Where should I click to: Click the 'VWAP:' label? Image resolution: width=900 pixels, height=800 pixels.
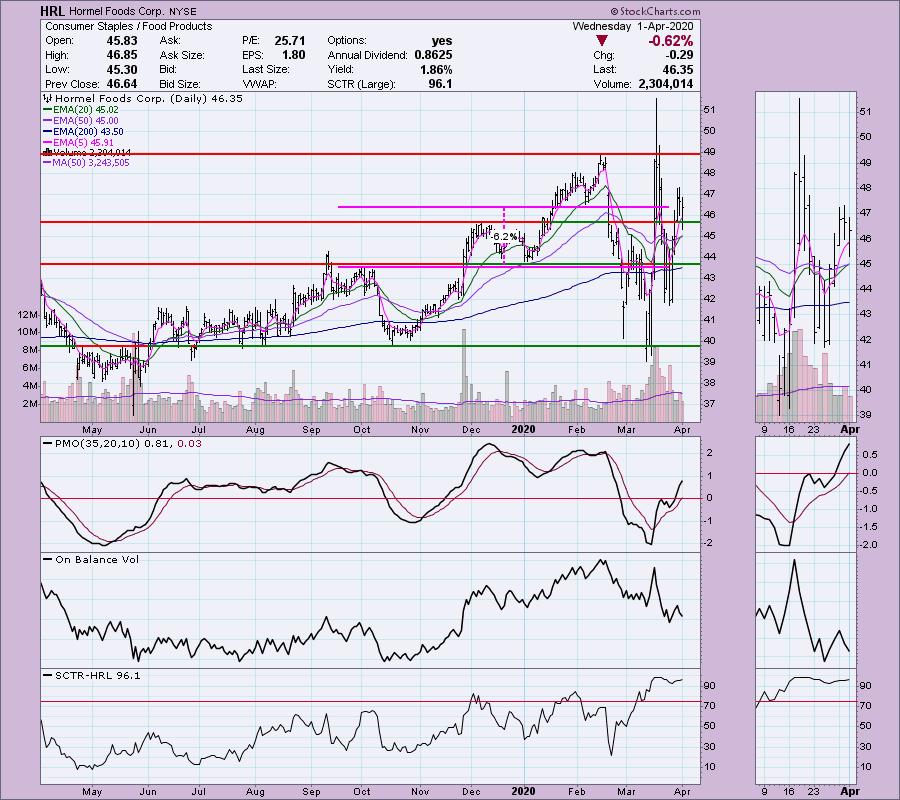coord(259,84)
